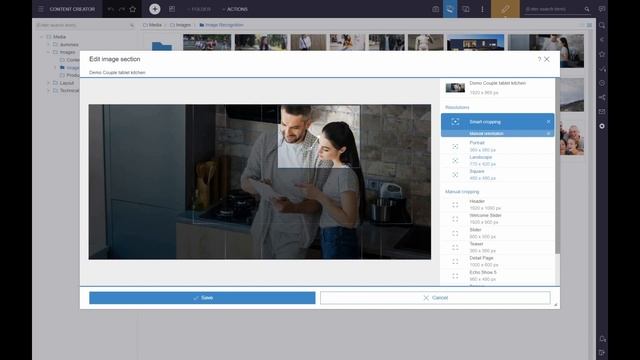Viewport: 640px width, 360px height.
Task: Open the chat bubble icon at top right corner
Action: tap(602, 9)
